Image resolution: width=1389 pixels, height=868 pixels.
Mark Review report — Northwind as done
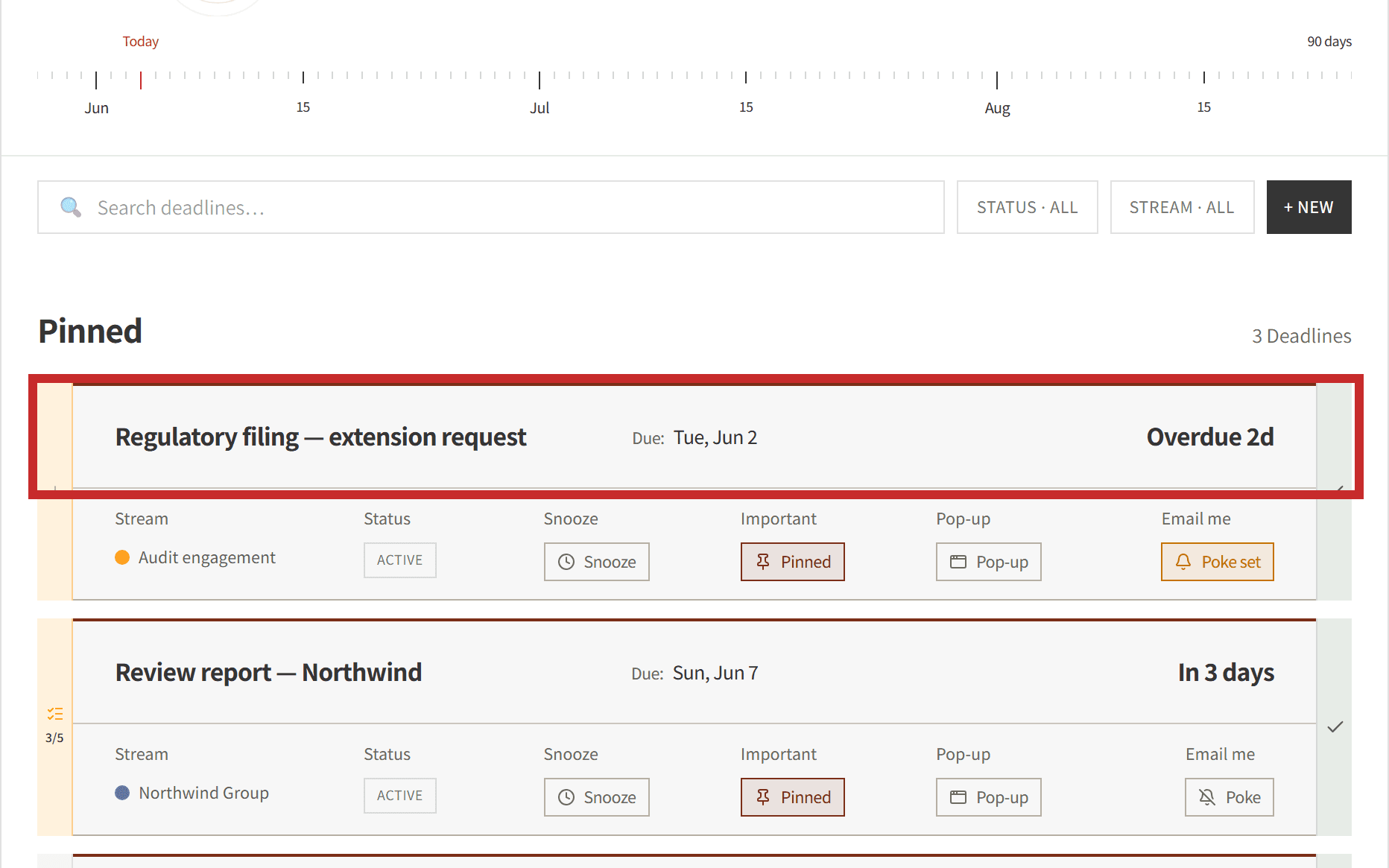tap(1335, 726)
